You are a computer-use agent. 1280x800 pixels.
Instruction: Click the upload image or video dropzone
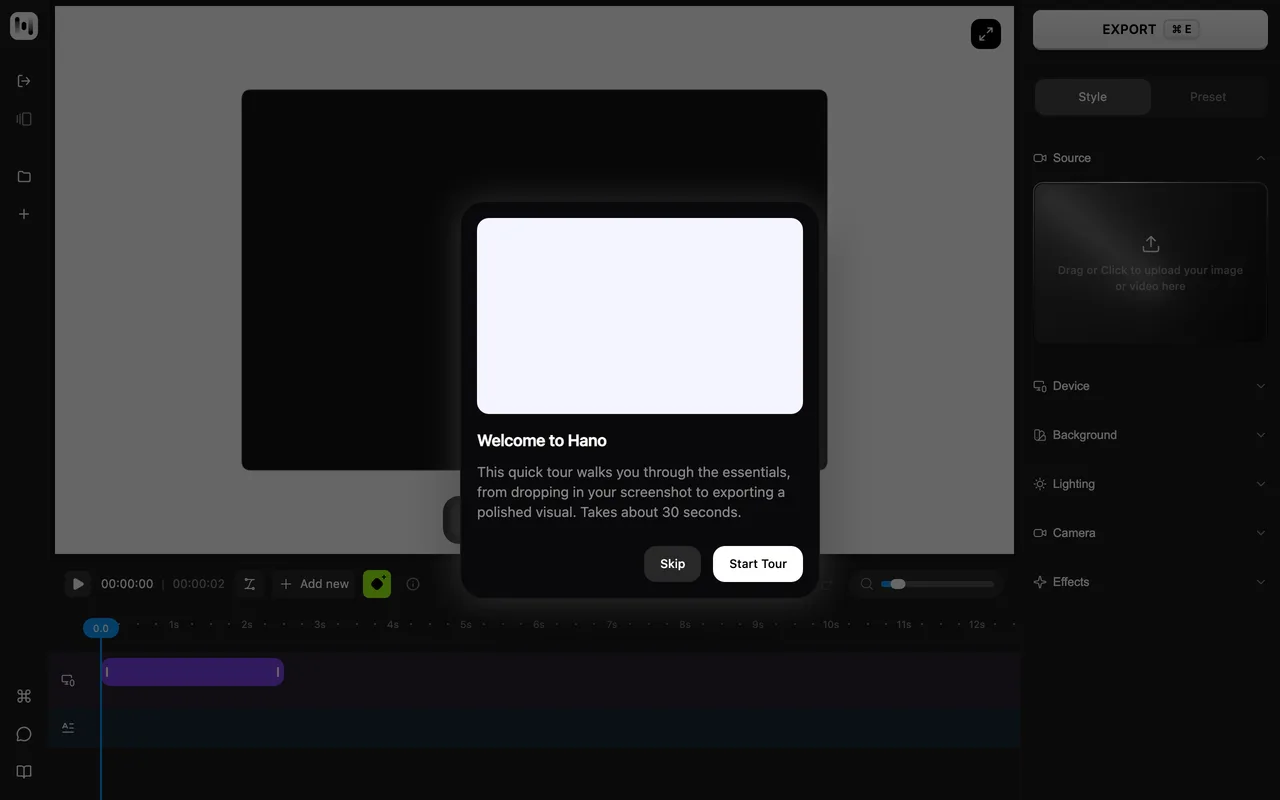click(1150, 263)
